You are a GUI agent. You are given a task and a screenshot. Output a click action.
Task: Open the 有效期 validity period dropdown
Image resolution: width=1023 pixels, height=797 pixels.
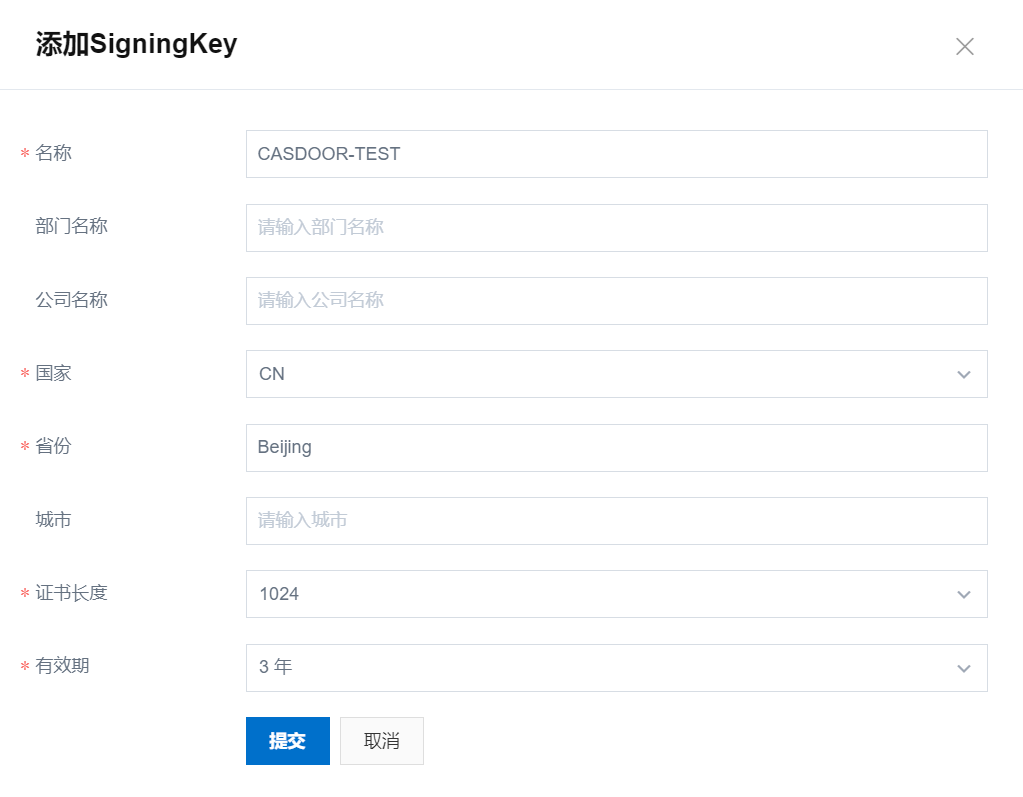tap(615, 667)
